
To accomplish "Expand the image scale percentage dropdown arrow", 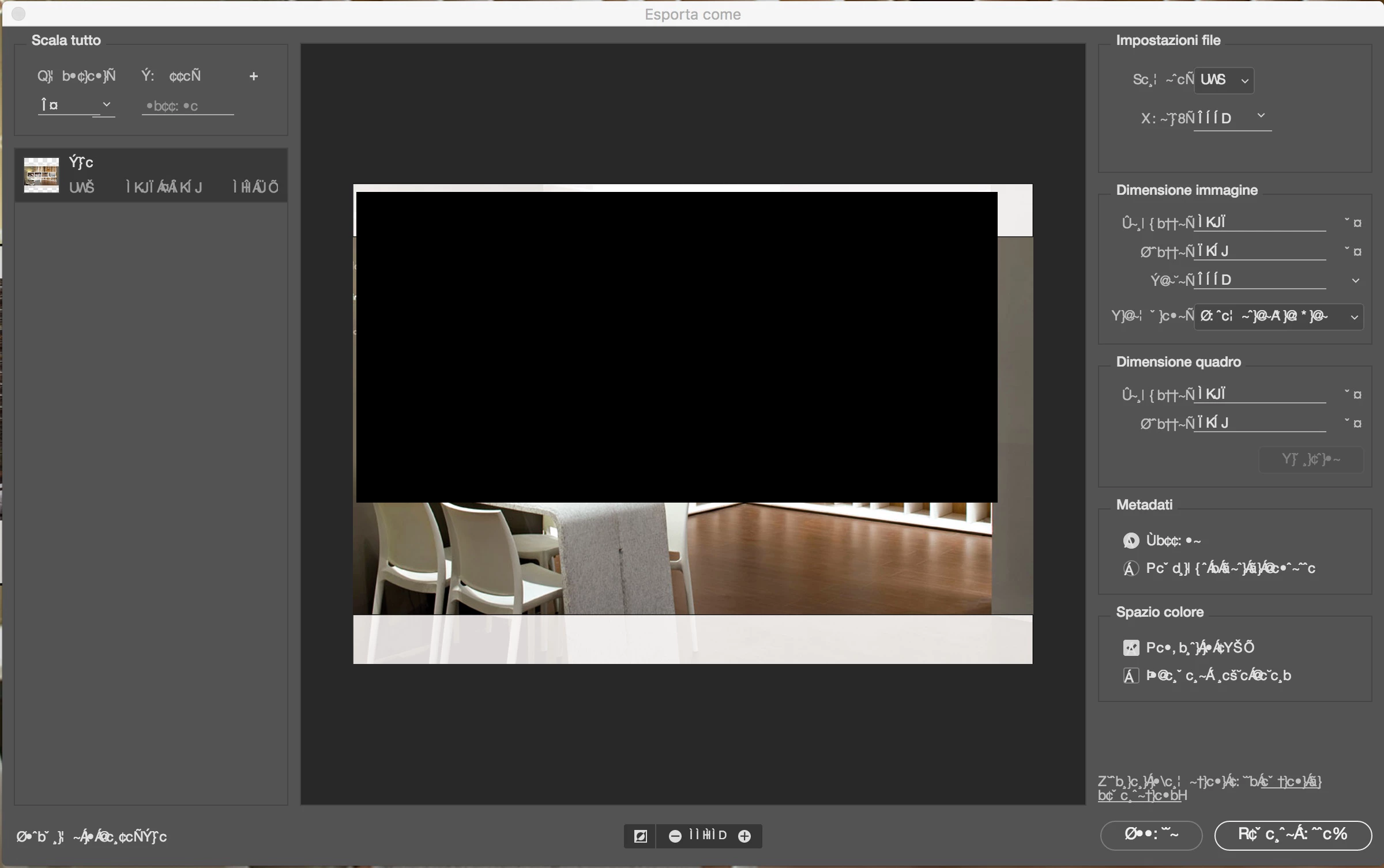I will (1355, 281).
